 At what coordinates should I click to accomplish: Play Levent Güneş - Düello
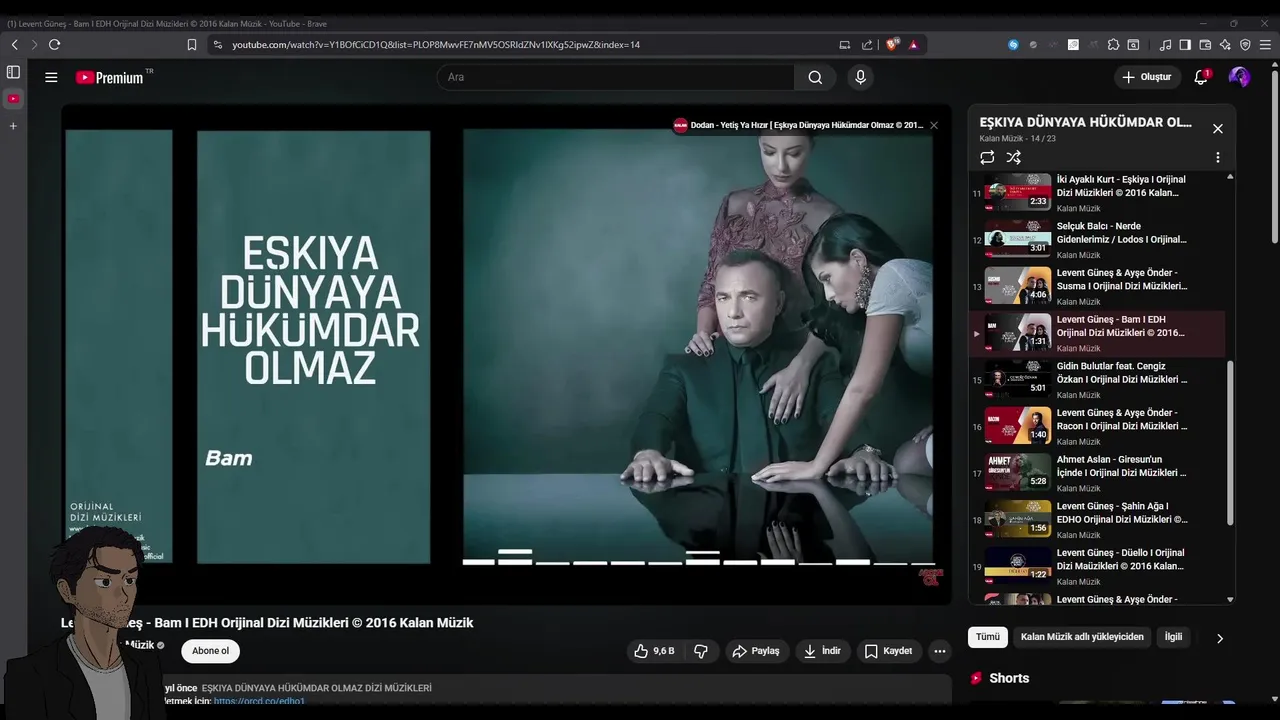[1097, 566]
